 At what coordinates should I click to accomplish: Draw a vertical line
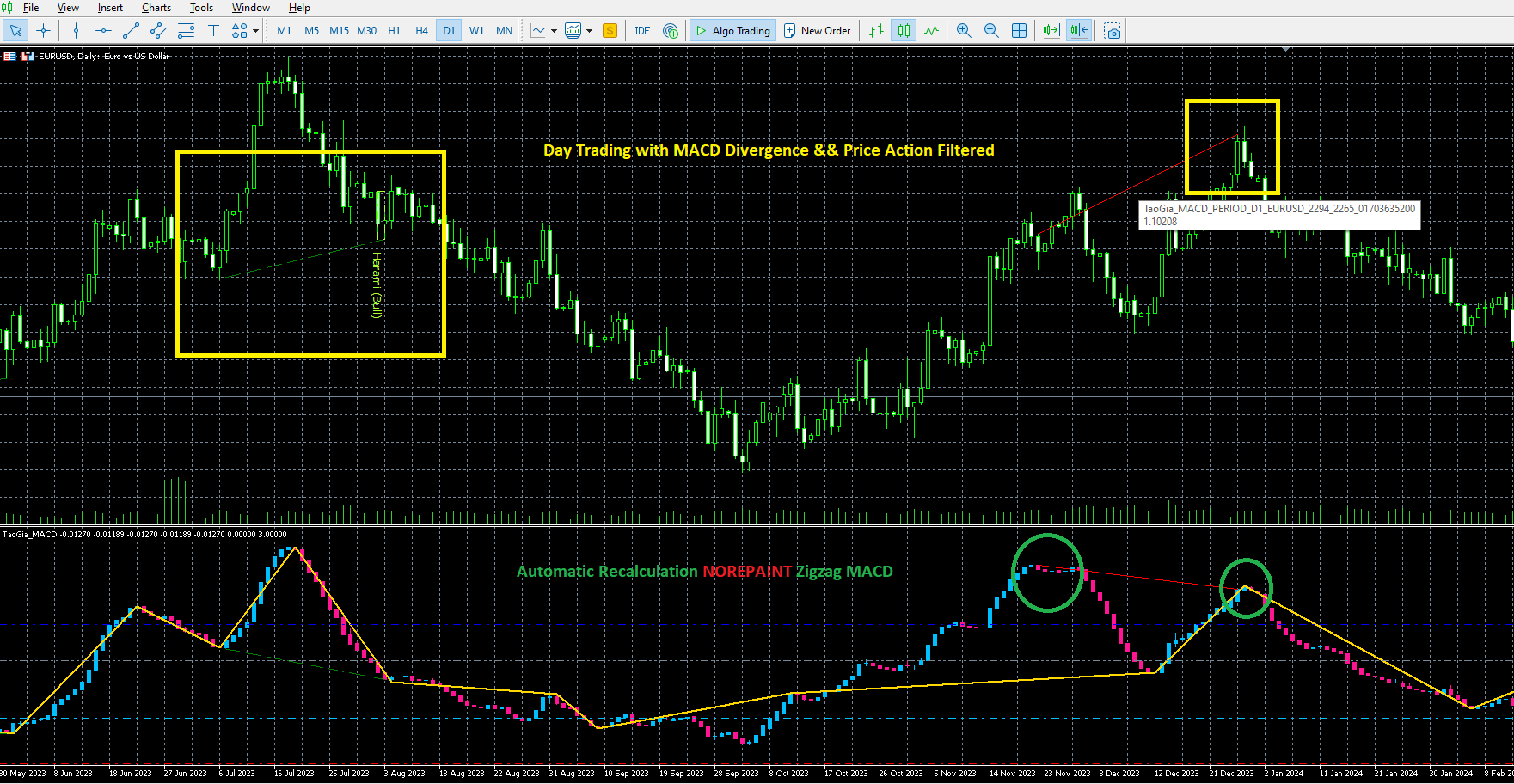click(76, 31)
